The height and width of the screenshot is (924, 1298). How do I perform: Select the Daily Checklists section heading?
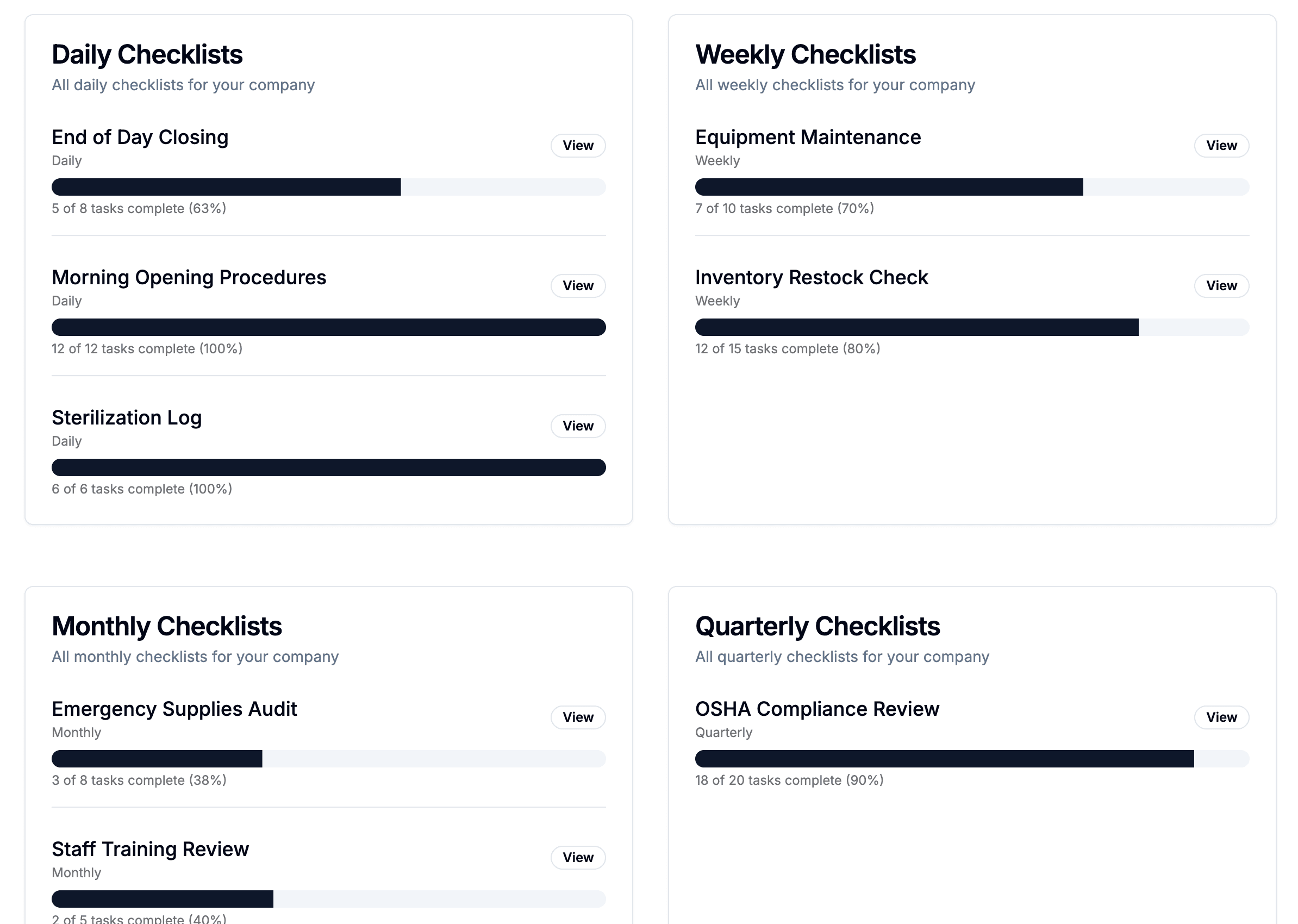[x=147, y=54]
